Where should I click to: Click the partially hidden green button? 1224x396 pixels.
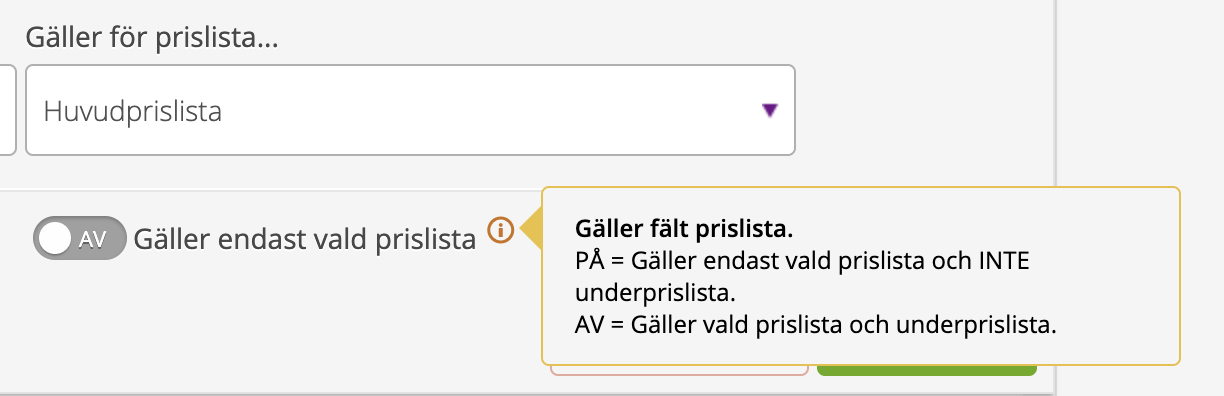926,370
